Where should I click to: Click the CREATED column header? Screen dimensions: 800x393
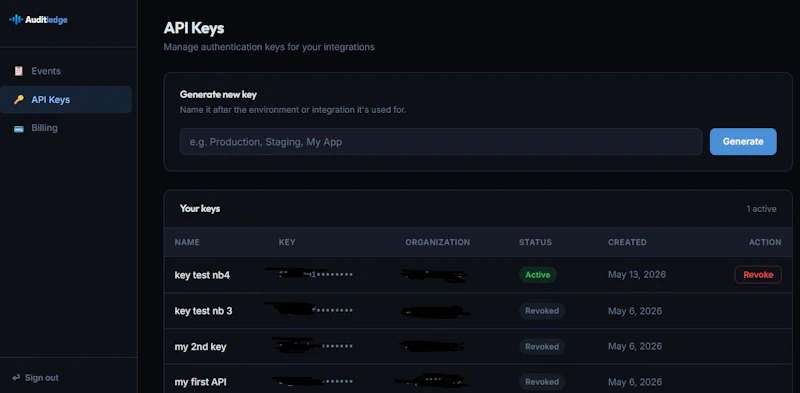click(x=627, y=242)
